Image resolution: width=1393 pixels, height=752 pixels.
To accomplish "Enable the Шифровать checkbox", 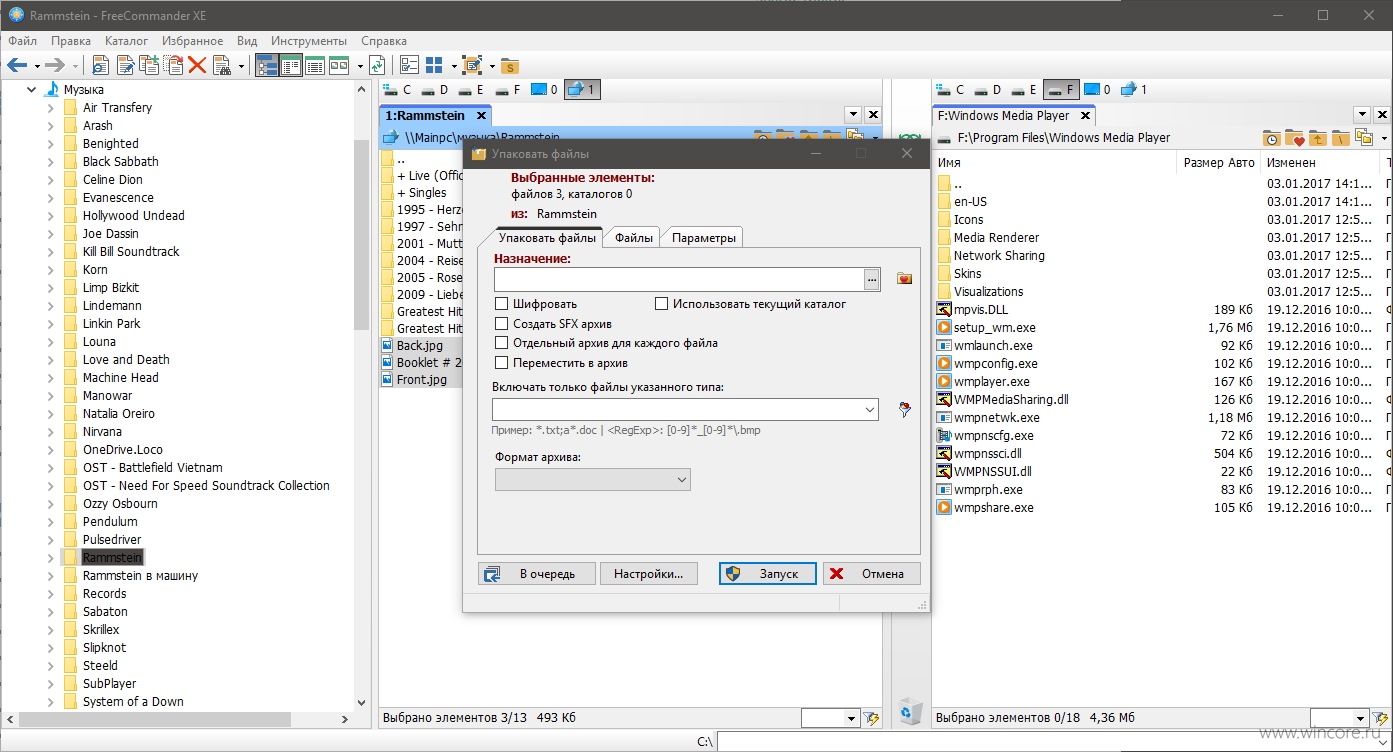I will 502,304.
